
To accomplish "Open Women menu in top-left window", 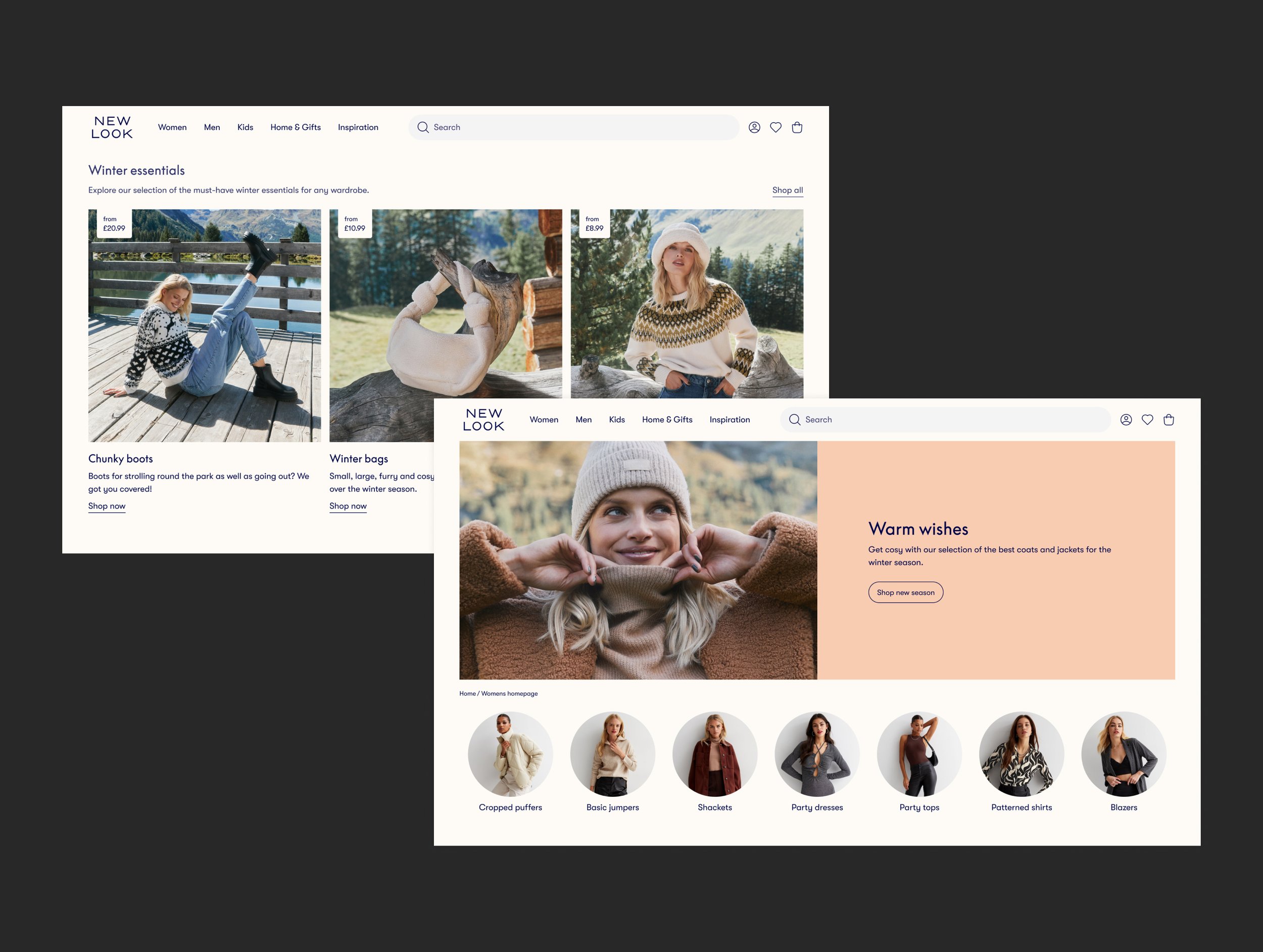I will 172,127.
